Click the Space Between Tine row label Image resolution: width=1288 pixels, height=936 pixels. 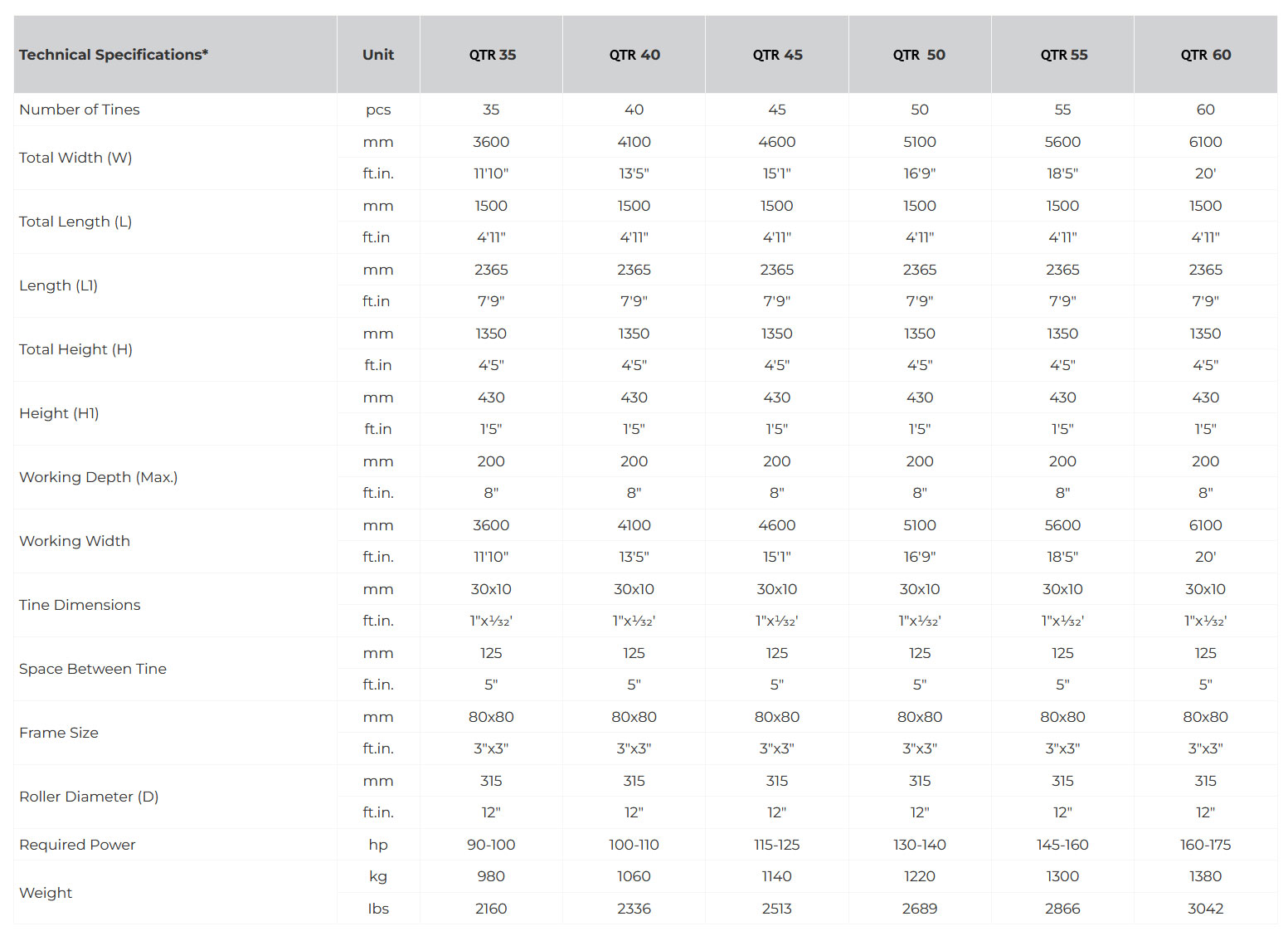point(93,669)
